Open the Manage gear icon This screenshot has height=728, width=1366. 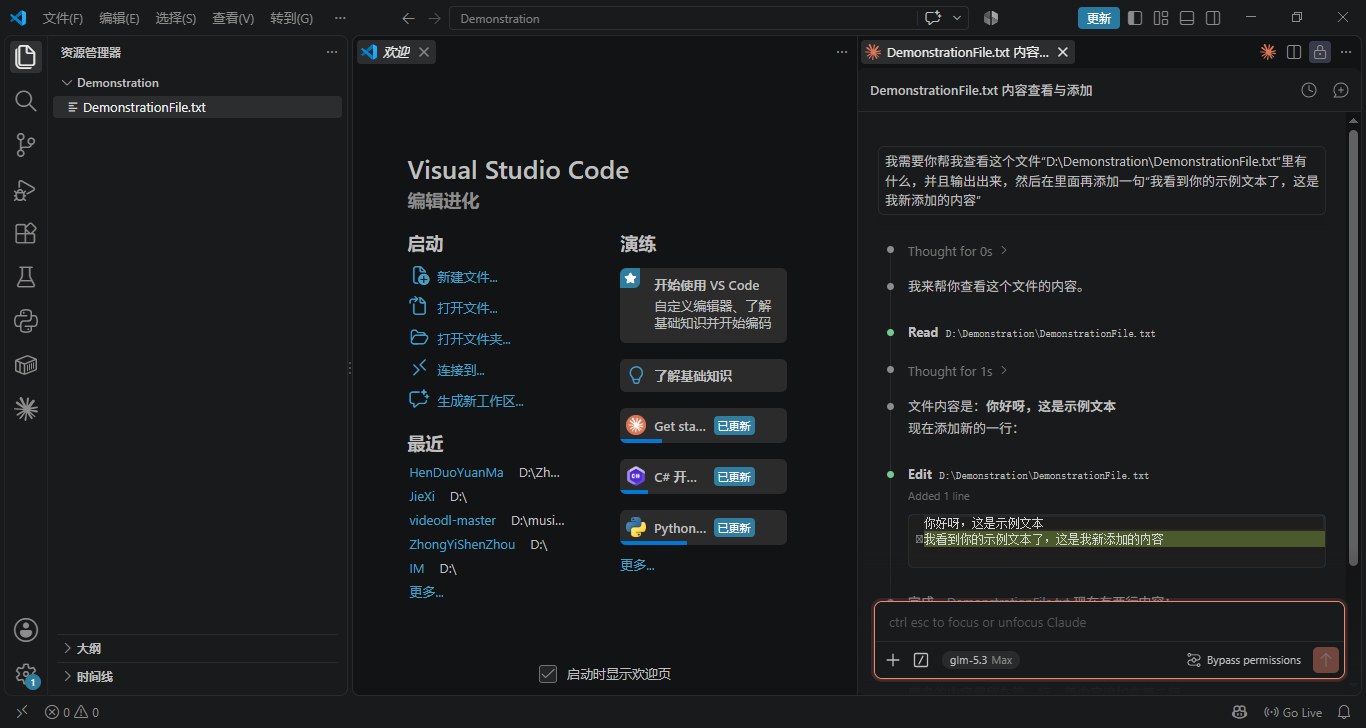click(x=26, y=674)
